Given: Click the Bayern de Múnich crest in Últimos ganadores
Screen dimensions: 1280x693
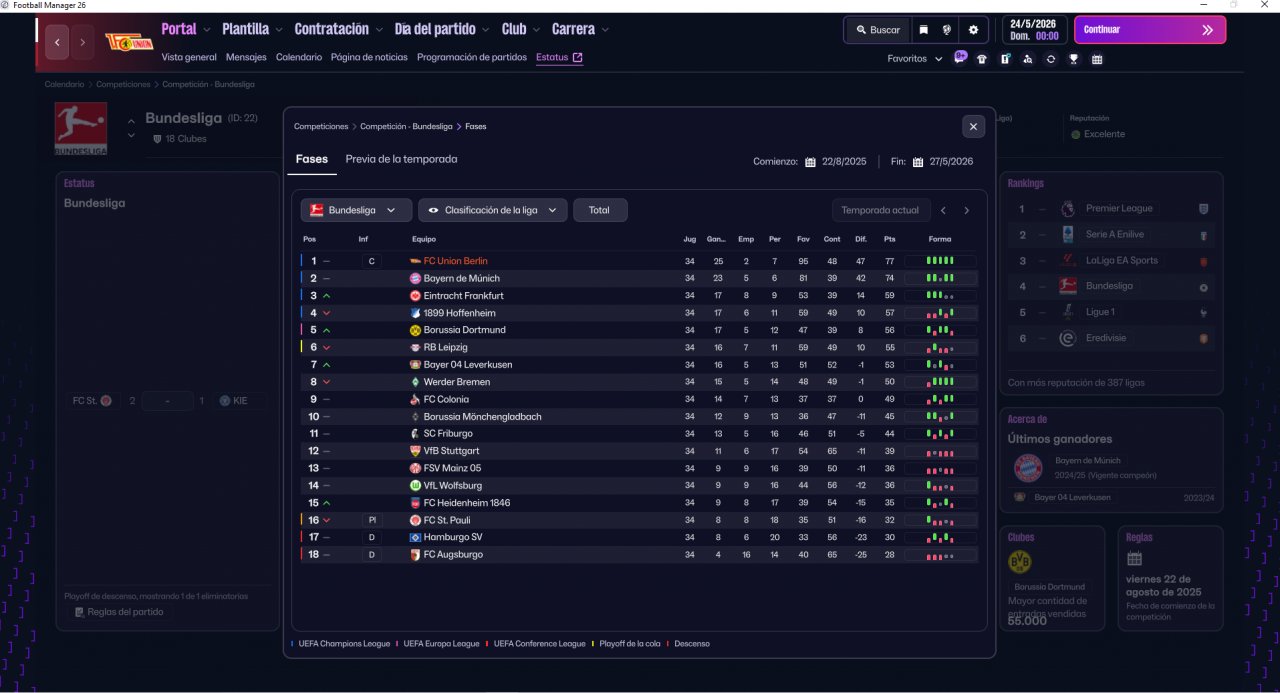Looking at the screenshot, I should (1028, 467).
